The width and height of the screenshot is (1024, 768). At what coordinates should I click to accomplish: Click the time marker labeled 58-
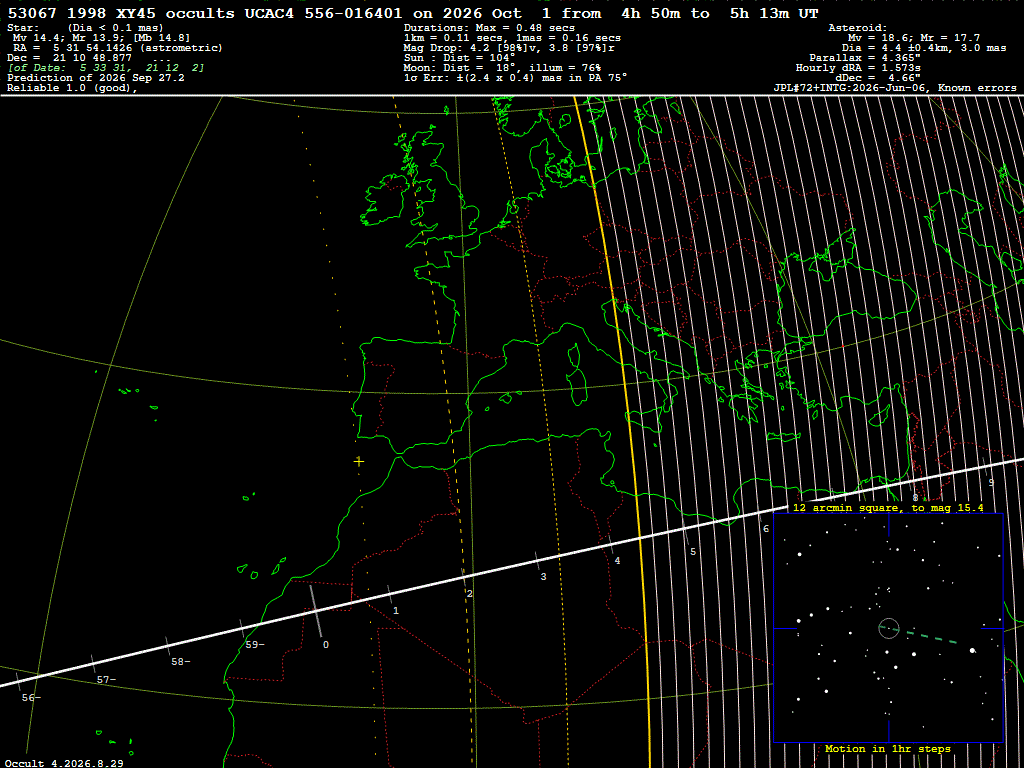click(x=180, y=662)
